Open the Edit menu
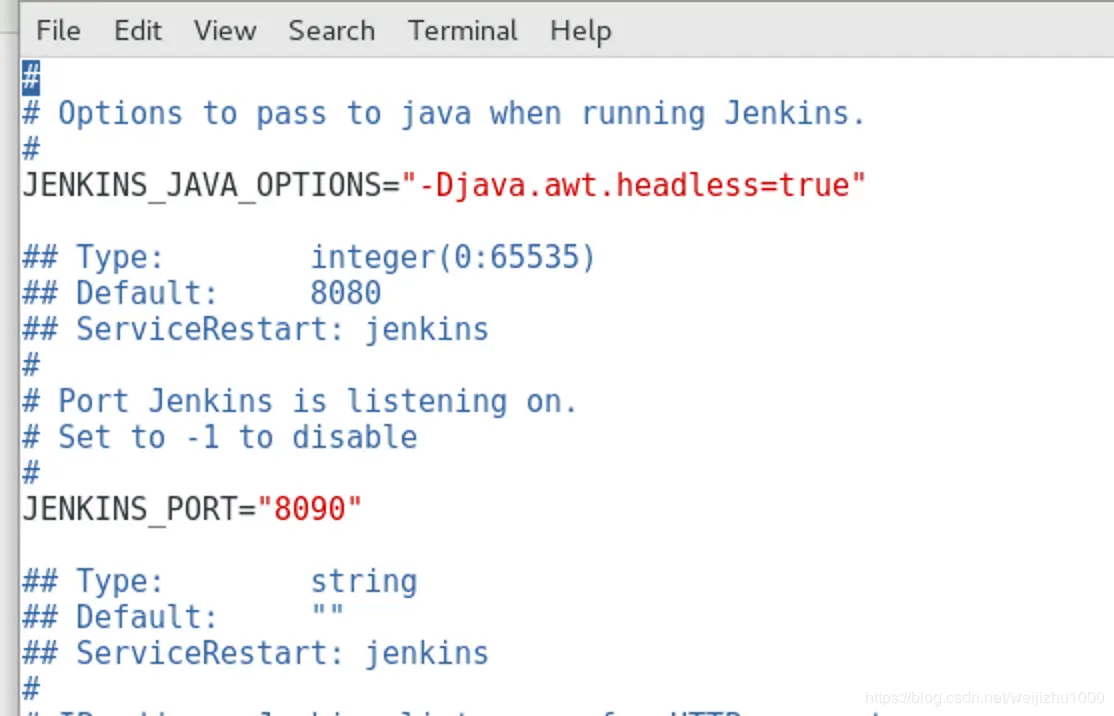1114x716 pixels. click(138, 31)
